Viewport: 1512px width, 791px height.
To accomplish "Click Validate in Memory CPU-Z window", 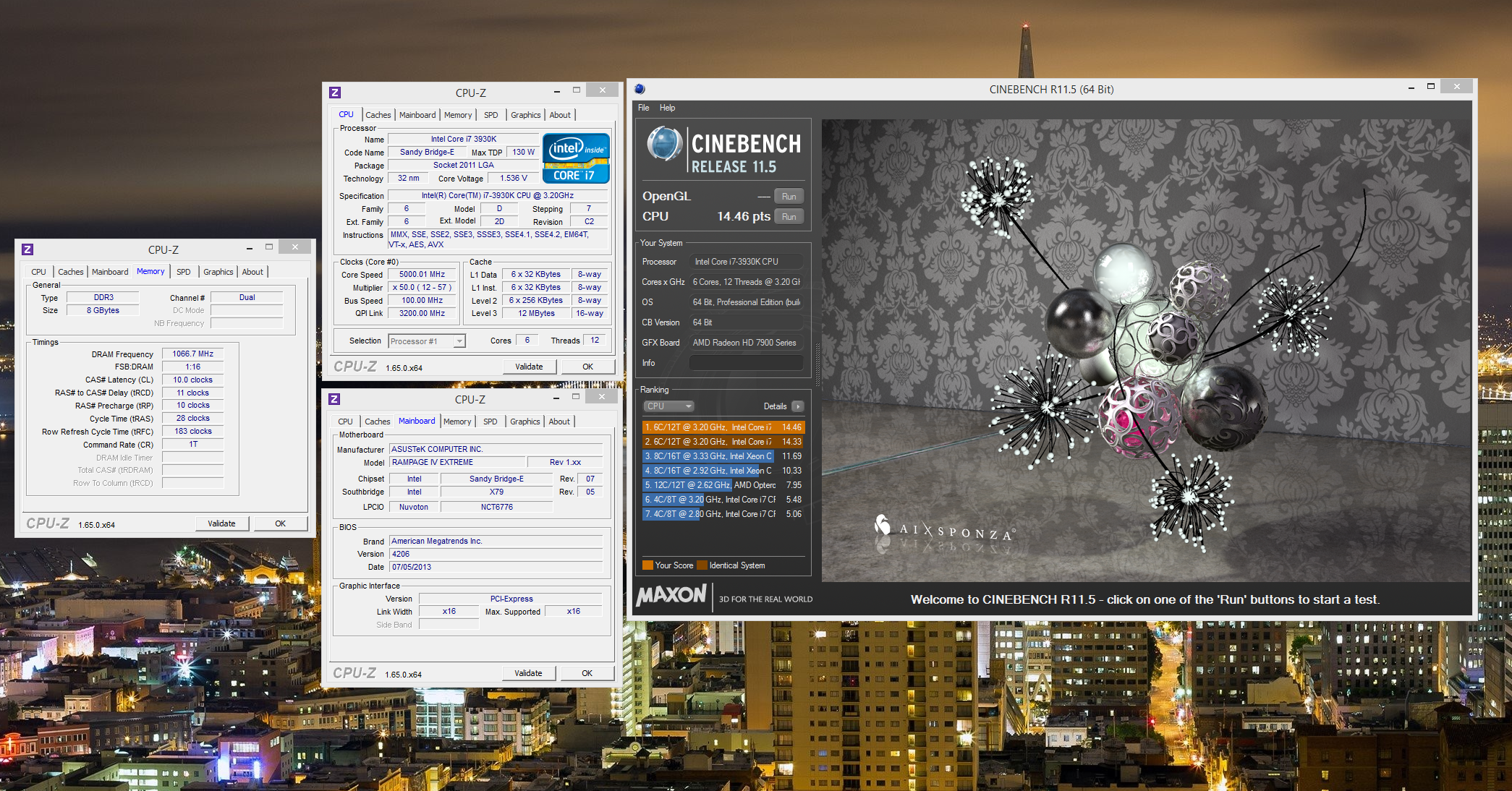I will [x=221, y=523].
